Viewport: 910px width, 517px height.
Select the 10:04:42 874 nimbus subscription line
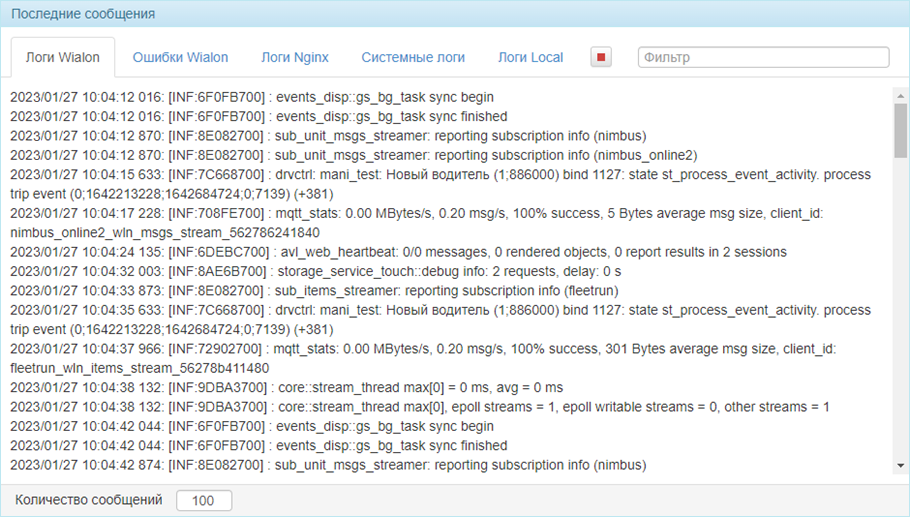coord(328,465)
